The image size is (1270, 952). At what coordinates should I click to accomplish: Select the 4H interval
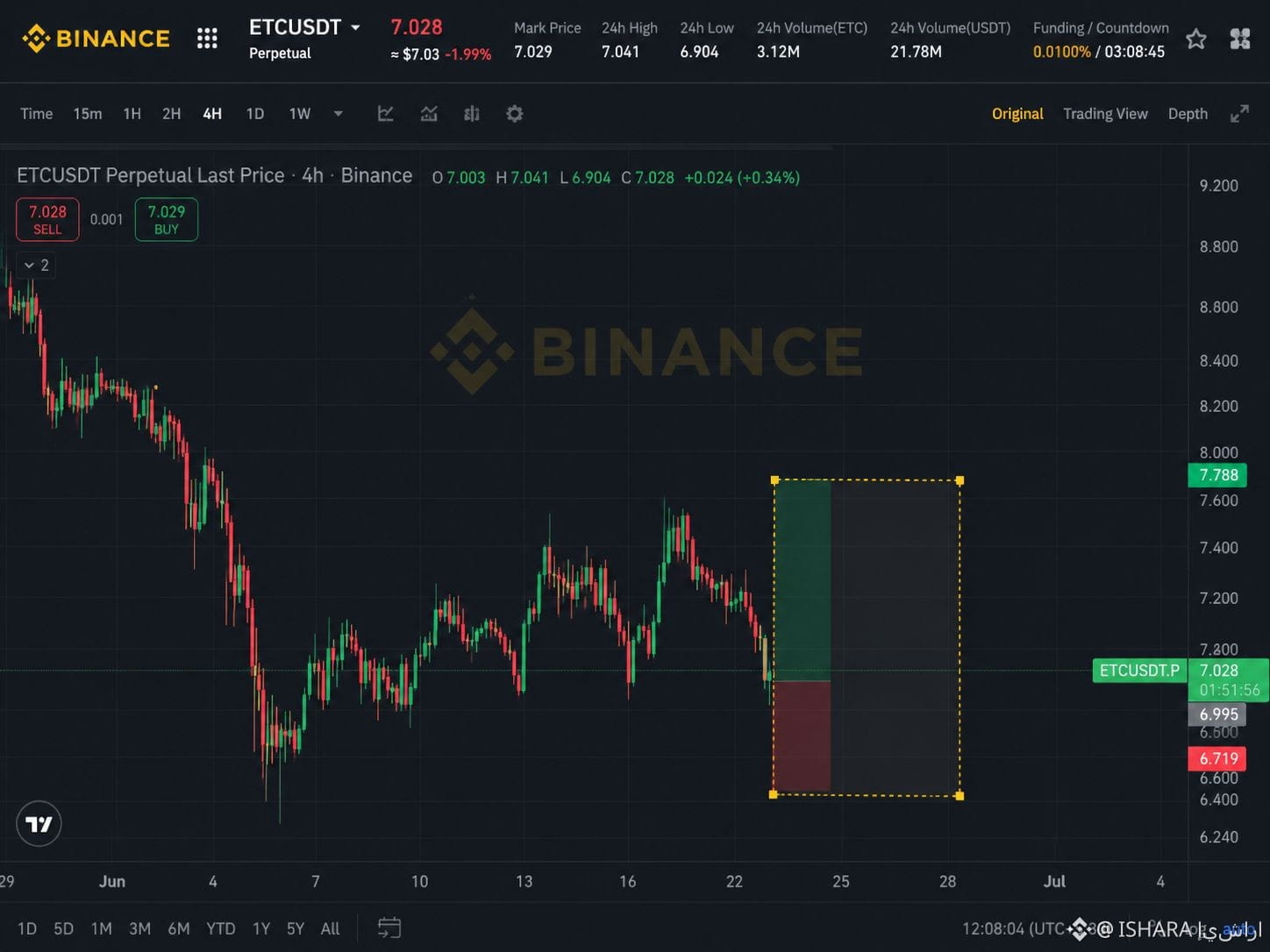point(212,114)
